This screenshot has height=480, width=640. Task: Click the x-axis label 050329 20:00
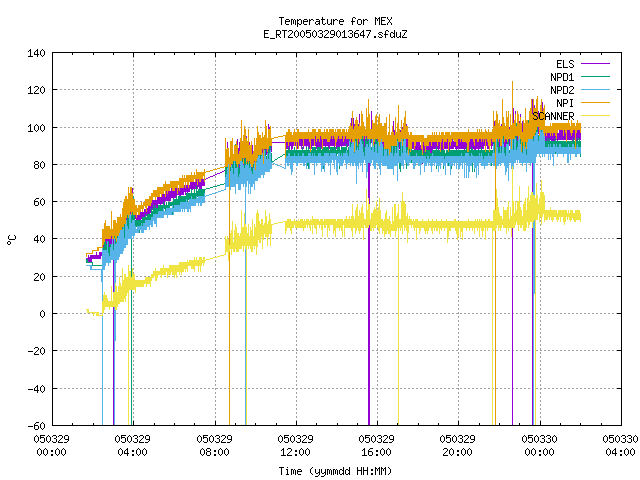pyautogui.click(x=458, y=445)
